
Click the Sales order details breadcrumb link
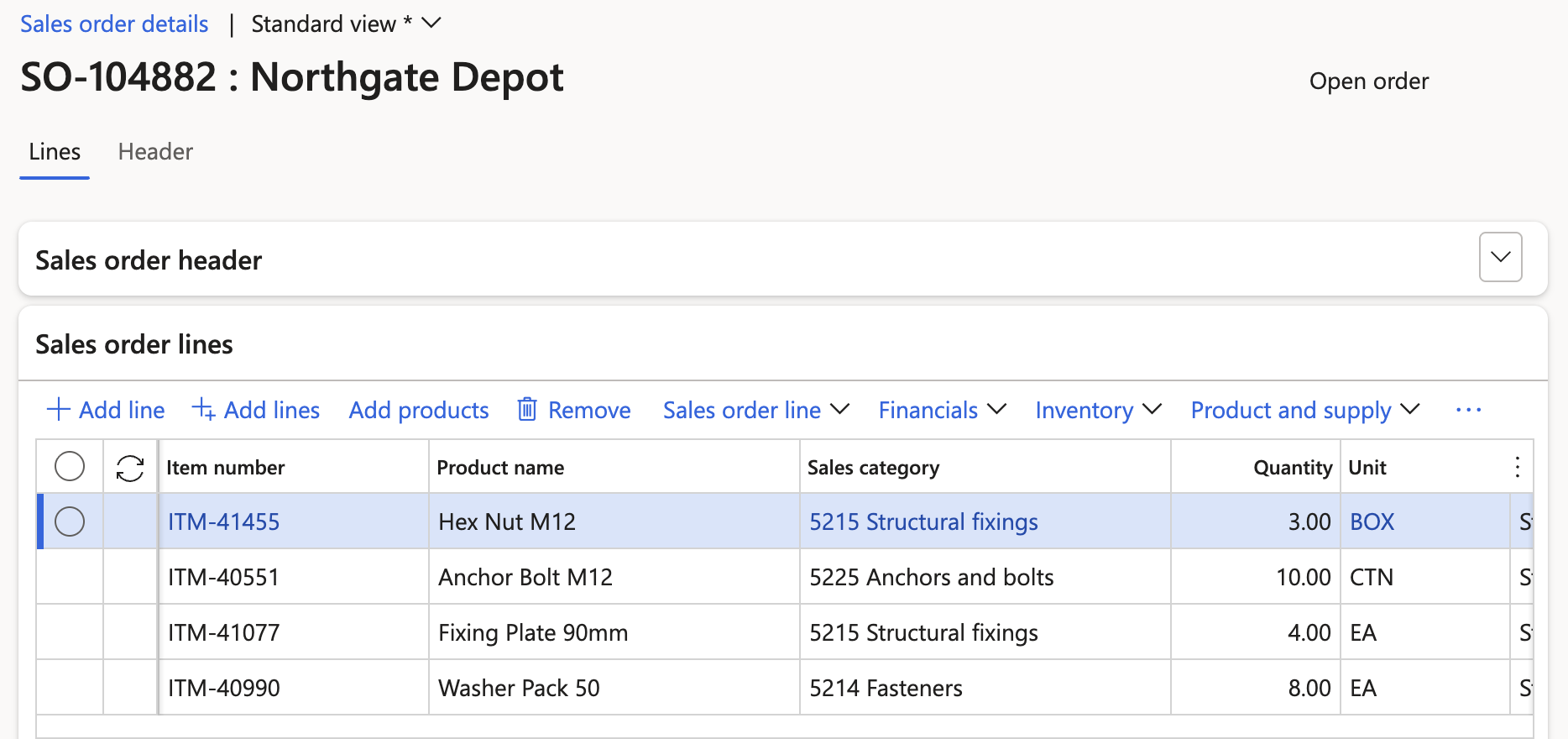pyautogui.click(x=114, y=24)
